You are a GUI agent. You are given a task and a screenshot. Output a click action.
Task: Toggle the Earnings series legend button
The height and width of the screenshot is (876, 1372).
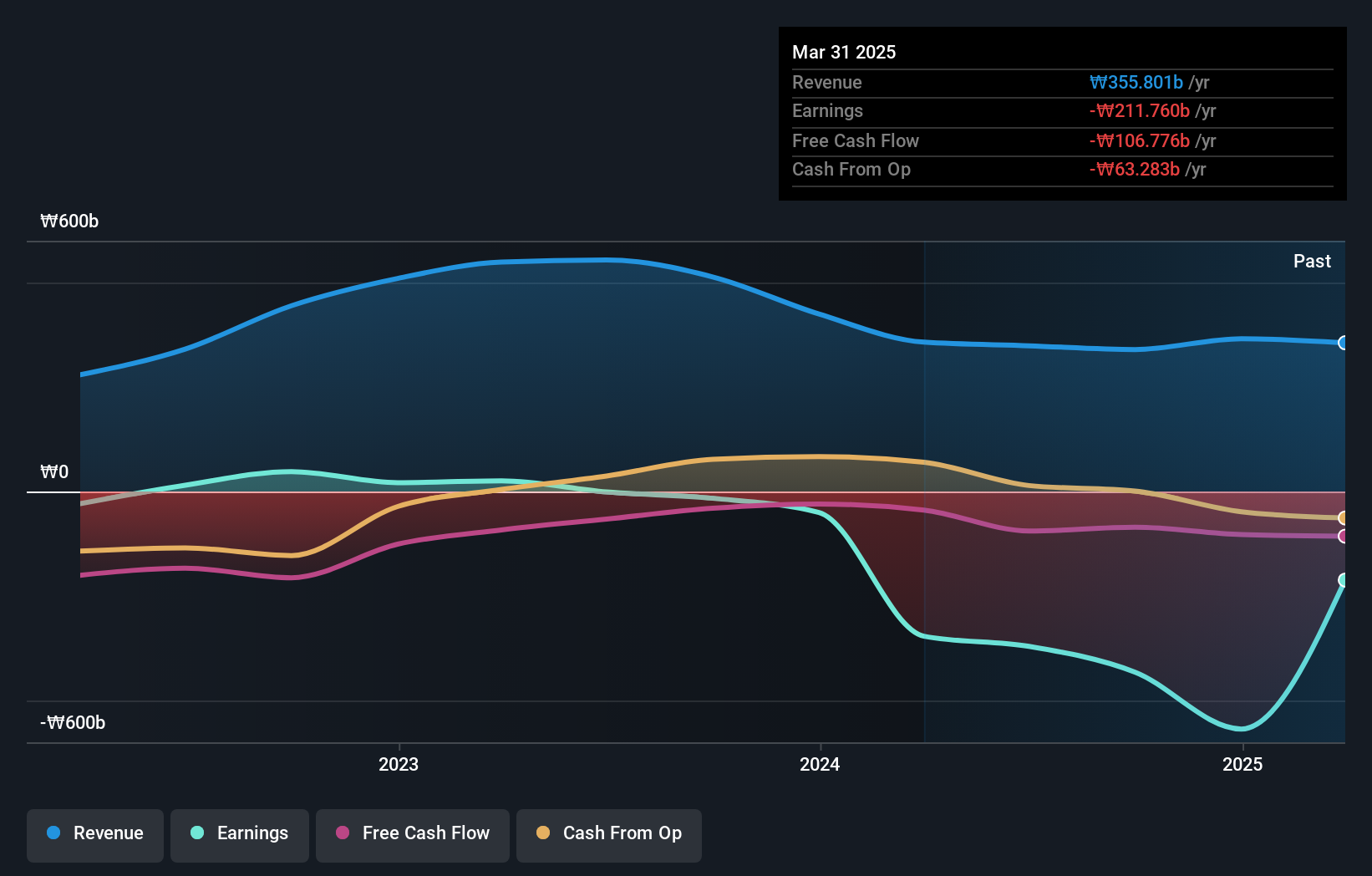(x=240, y=835)
